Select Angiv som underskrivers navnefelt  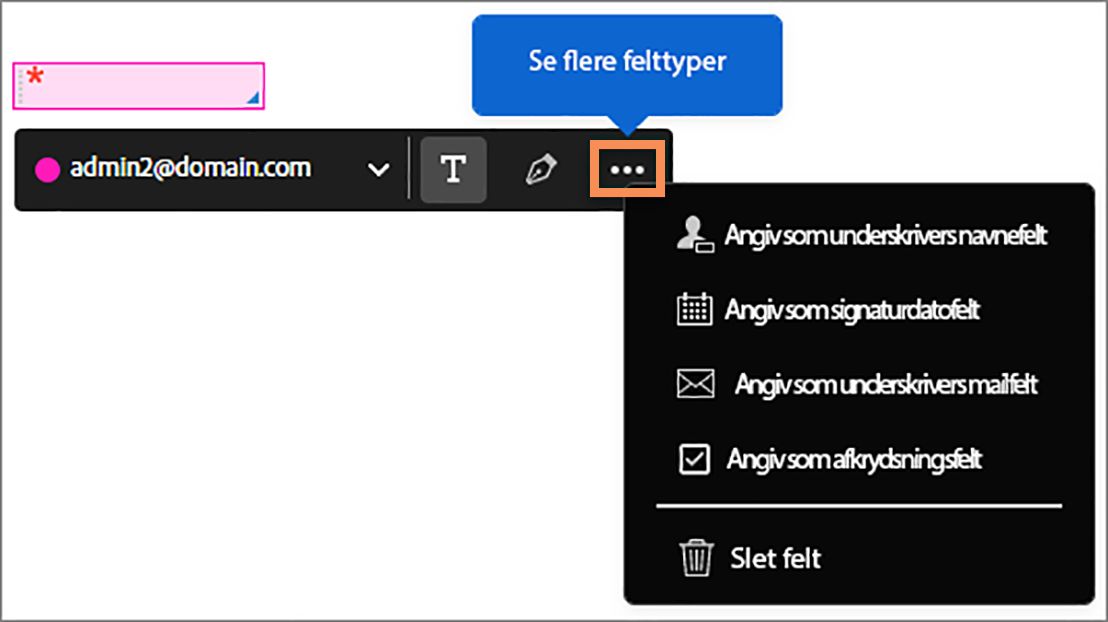click(885, 236)
